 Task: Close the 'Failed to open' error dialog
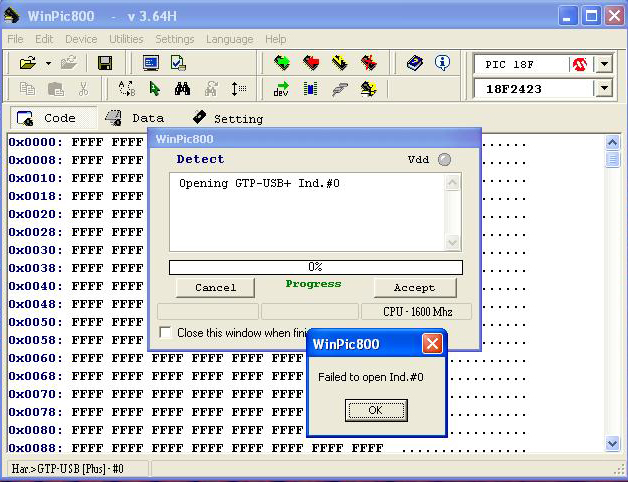tap(432, 344)
